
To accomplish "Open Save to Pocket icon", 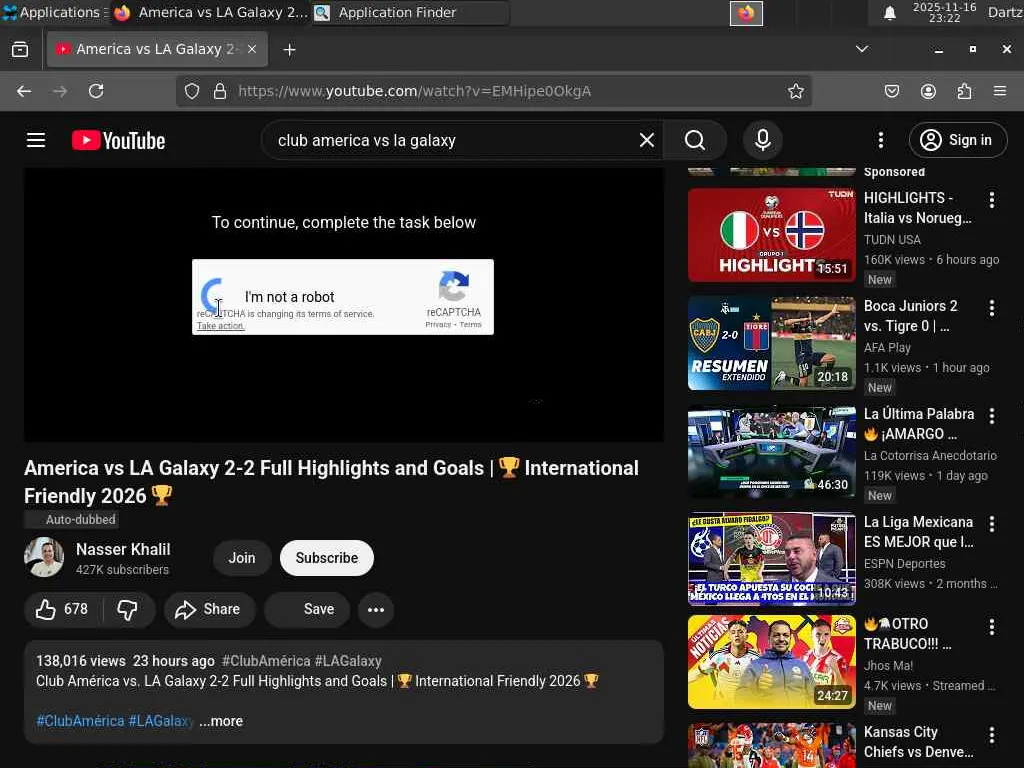I will click(892, 91).
